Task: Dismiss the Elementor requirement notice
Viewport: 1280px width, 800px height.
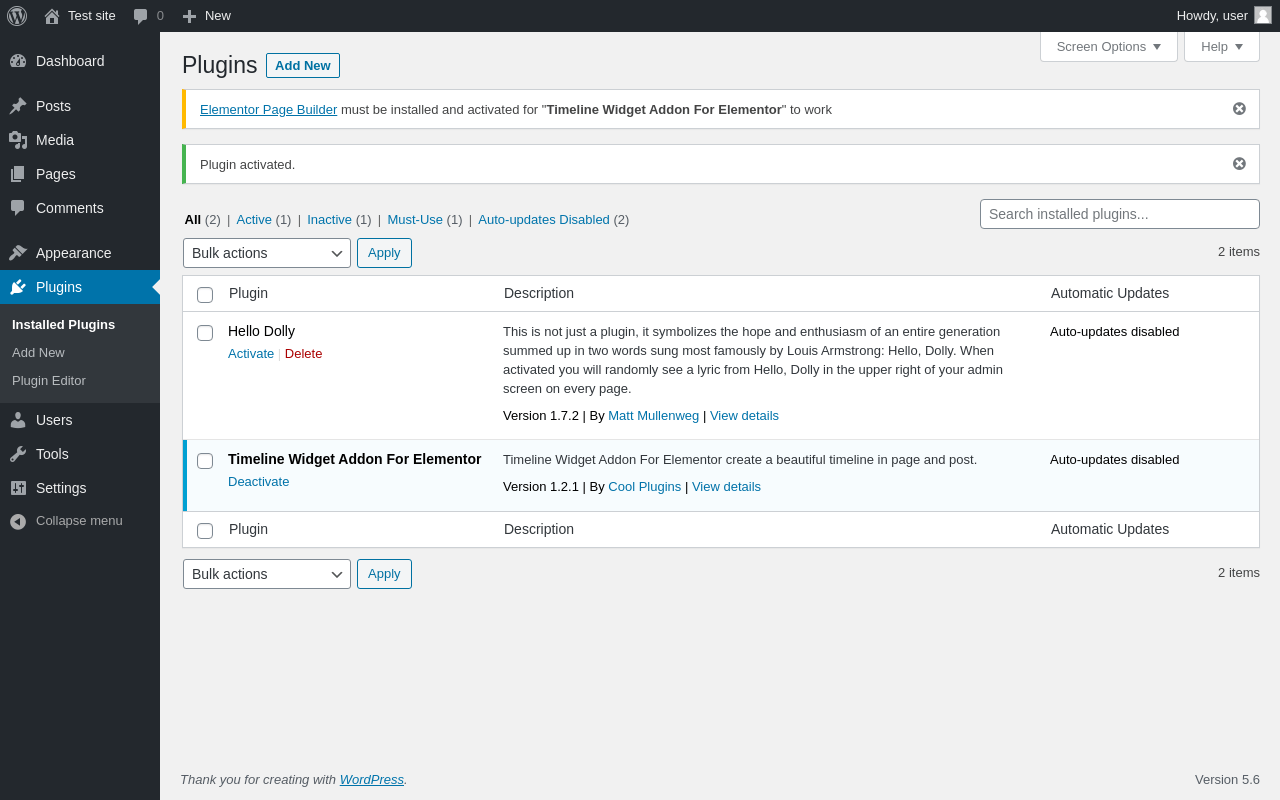Action: [1239, 109]
